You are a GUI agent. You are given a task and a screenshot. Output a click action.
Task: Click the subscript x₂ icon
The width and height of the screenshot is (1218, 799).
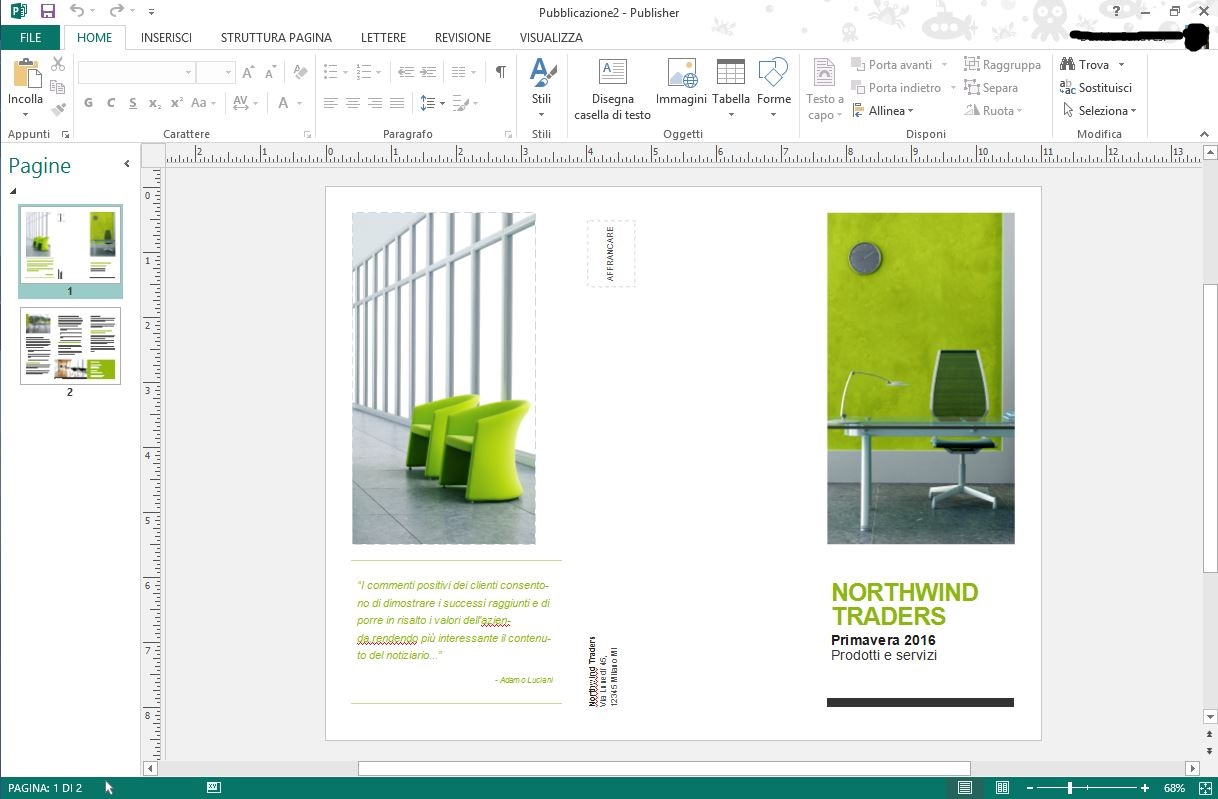(154, 103)
